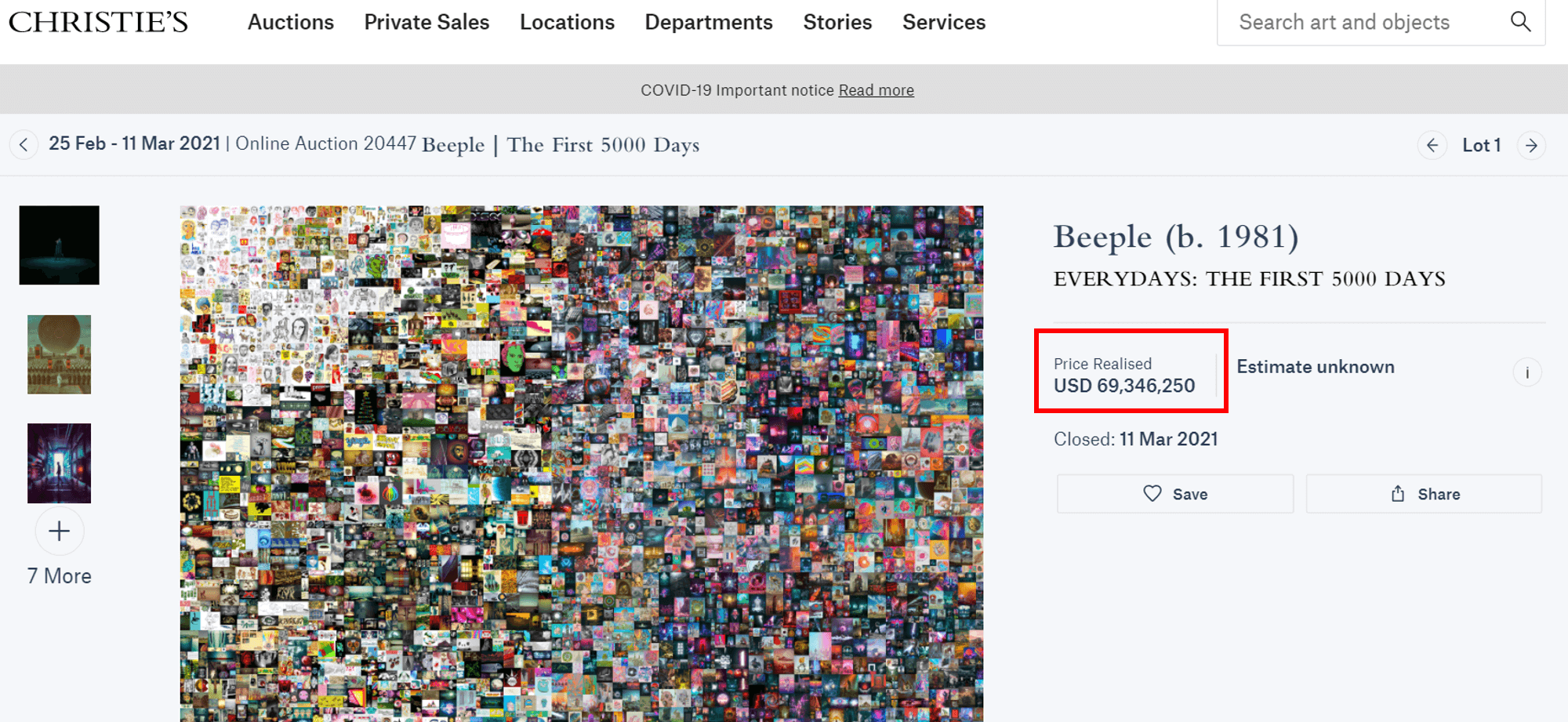Select the purple corridor thumbnail
The height and width of the screenshot is (722, 1568).
(x=60, y=463)
